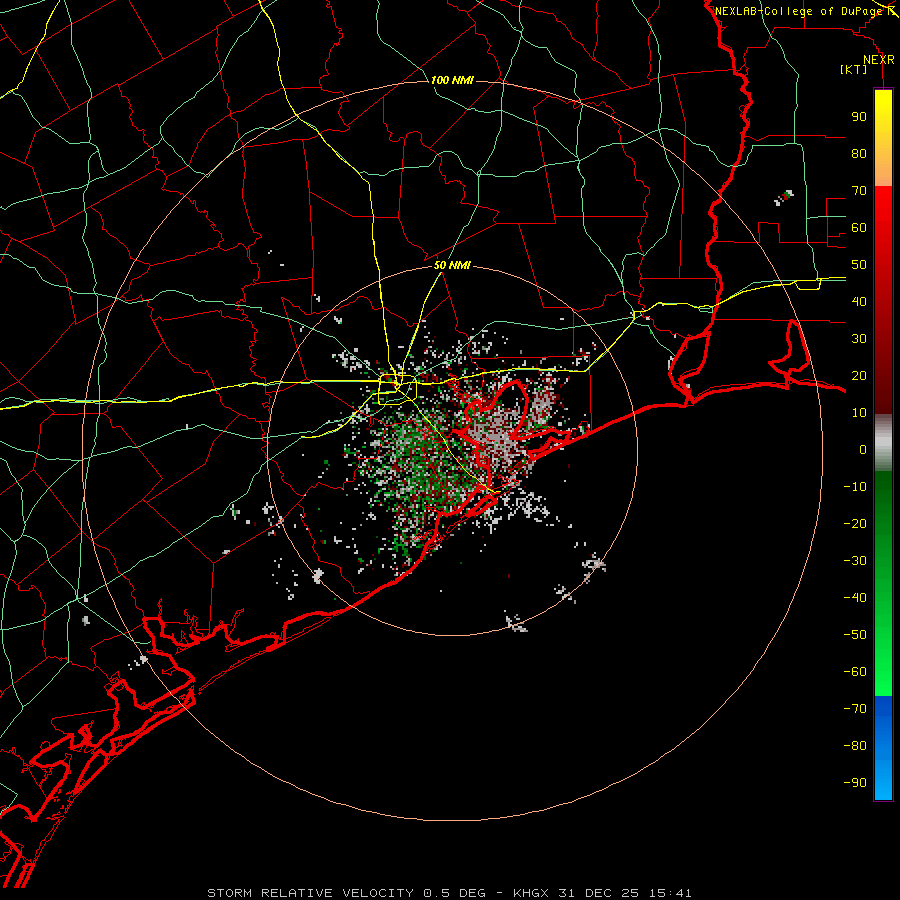The height and width of the screenshot is (900, 900).
Task: Click the -70 value on velocity scale
Action: (855, 709)
